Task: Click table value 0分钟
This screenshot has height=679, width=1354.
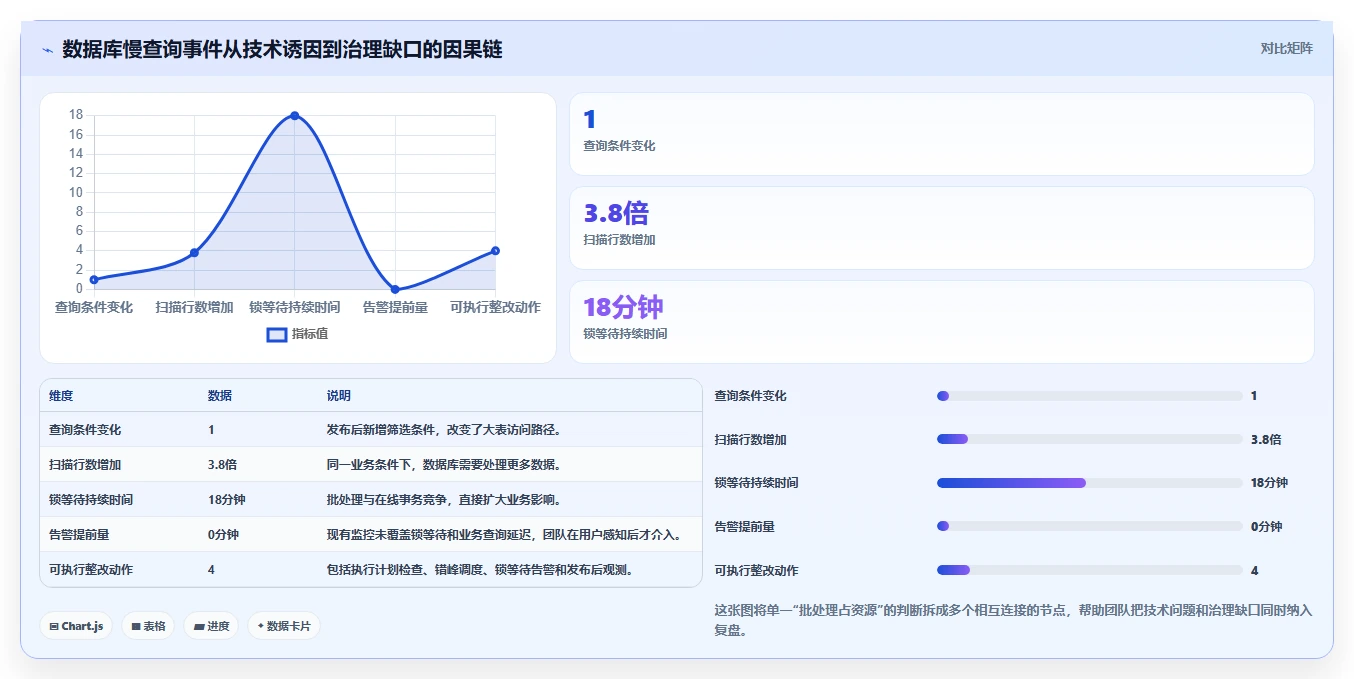Action: (x=223, y=535)
